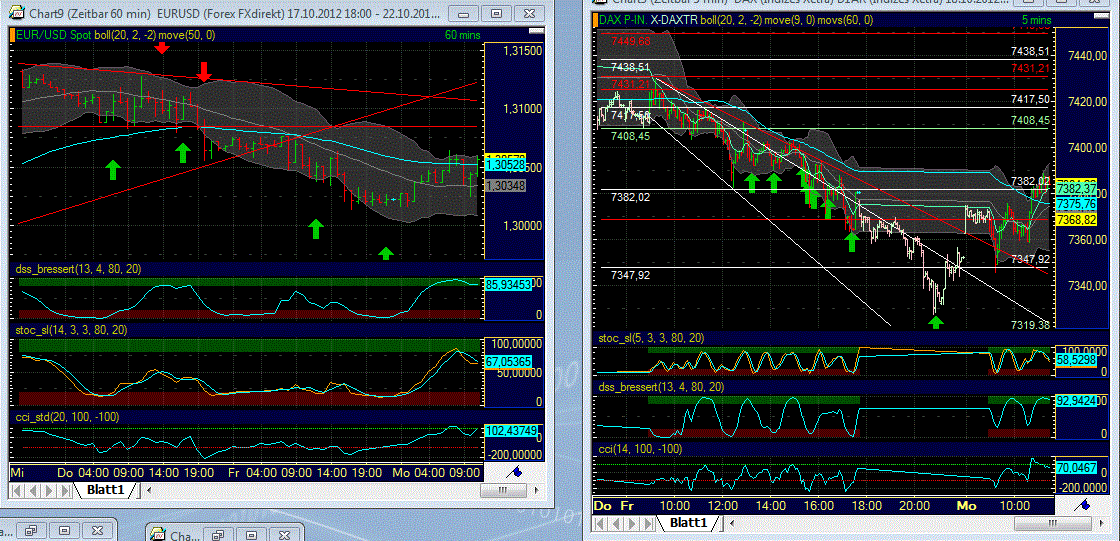This screenshot has width=1120, height=541.
Task: Select Blatt1 tab in EURUSD window
Action: coord(106,490)
